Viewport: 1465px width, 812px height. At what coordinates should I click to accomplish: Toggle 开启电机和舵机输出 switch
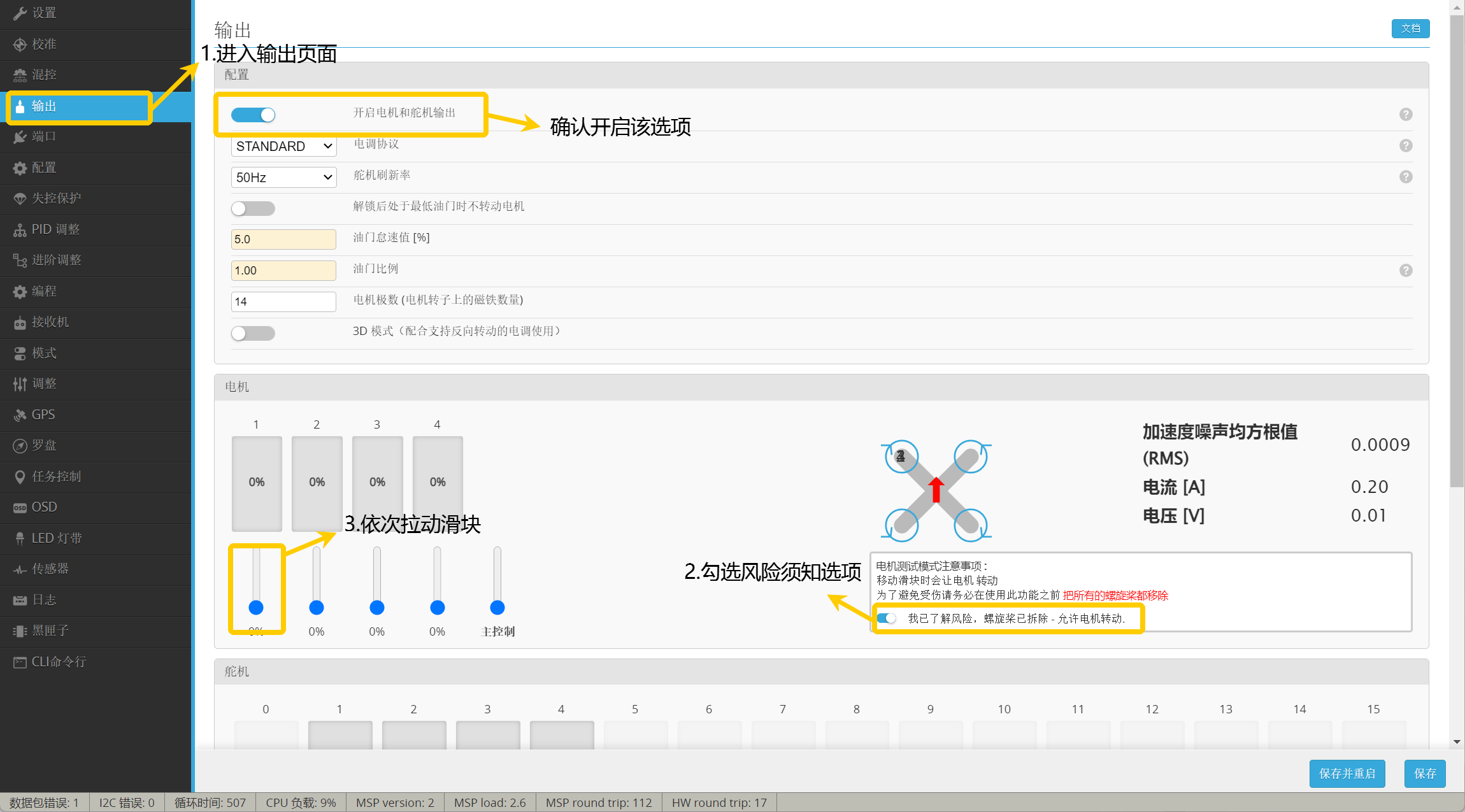click(254, 115)
